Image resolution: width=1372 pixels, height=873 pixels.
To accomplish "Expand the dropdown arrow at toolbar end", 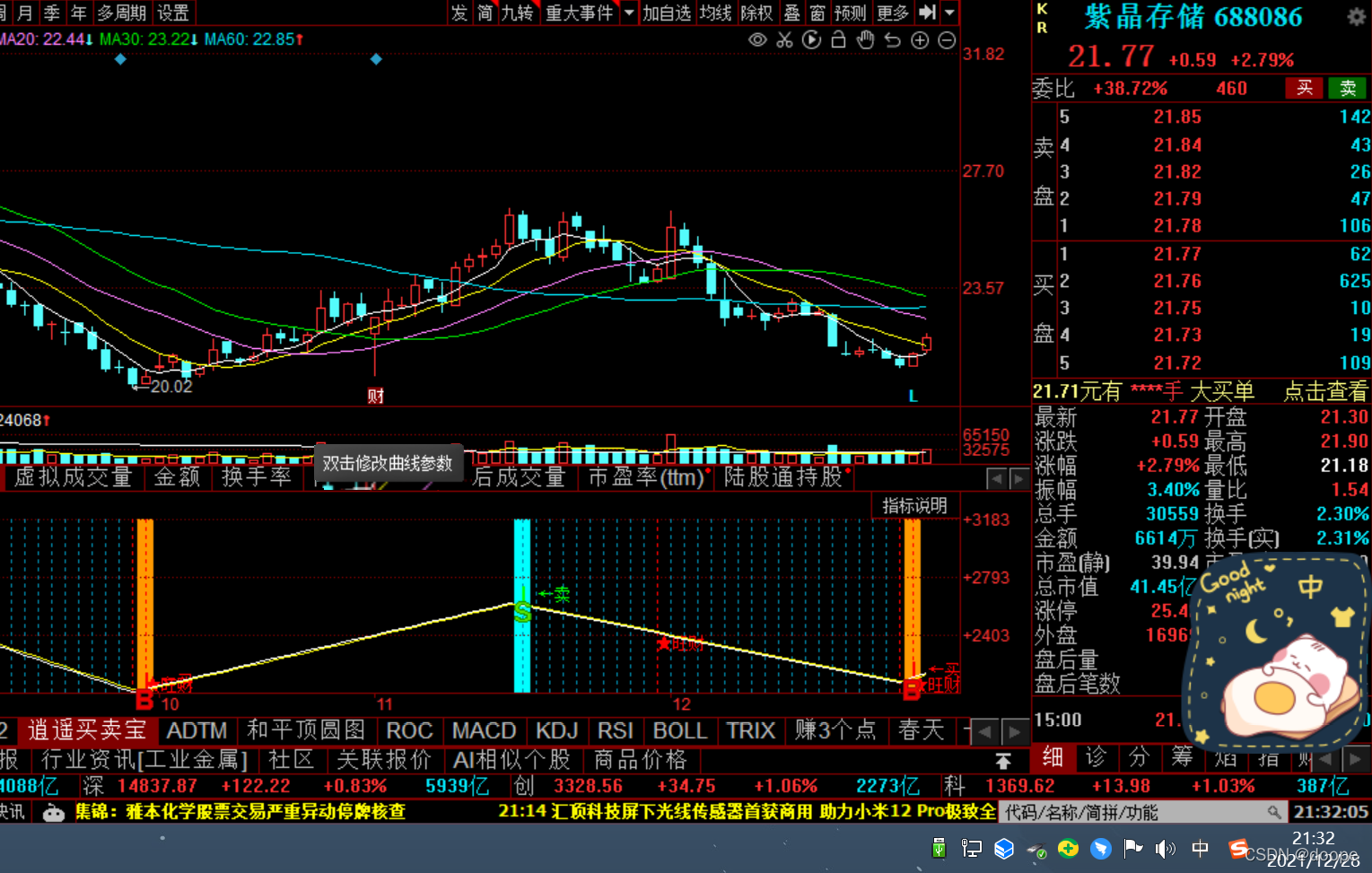I will [949, 13].
